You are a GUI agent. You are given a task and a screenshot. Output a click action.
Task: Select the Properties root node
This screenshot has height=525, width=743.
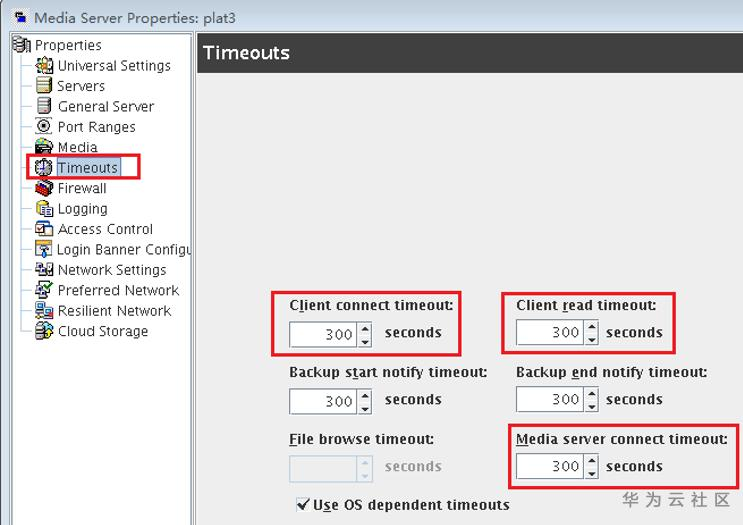click(x=68, y=45)
